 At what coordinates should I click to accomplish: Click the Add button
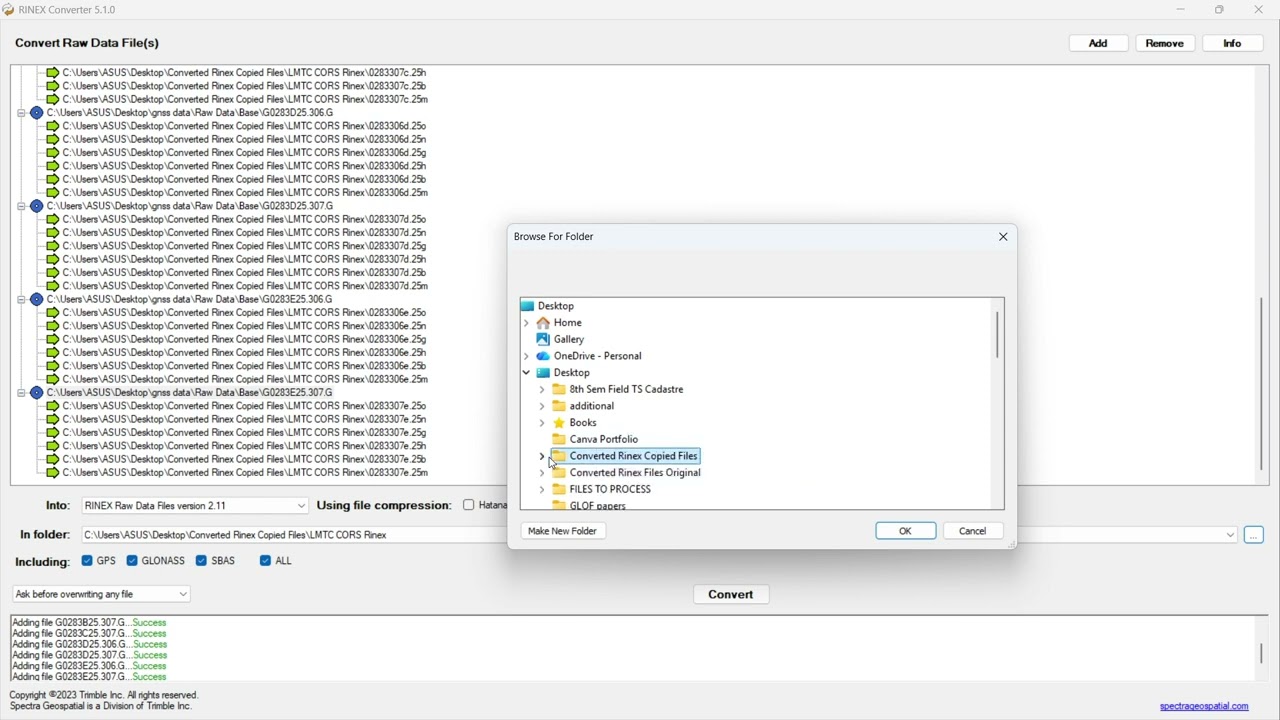tap(1098, 43)
